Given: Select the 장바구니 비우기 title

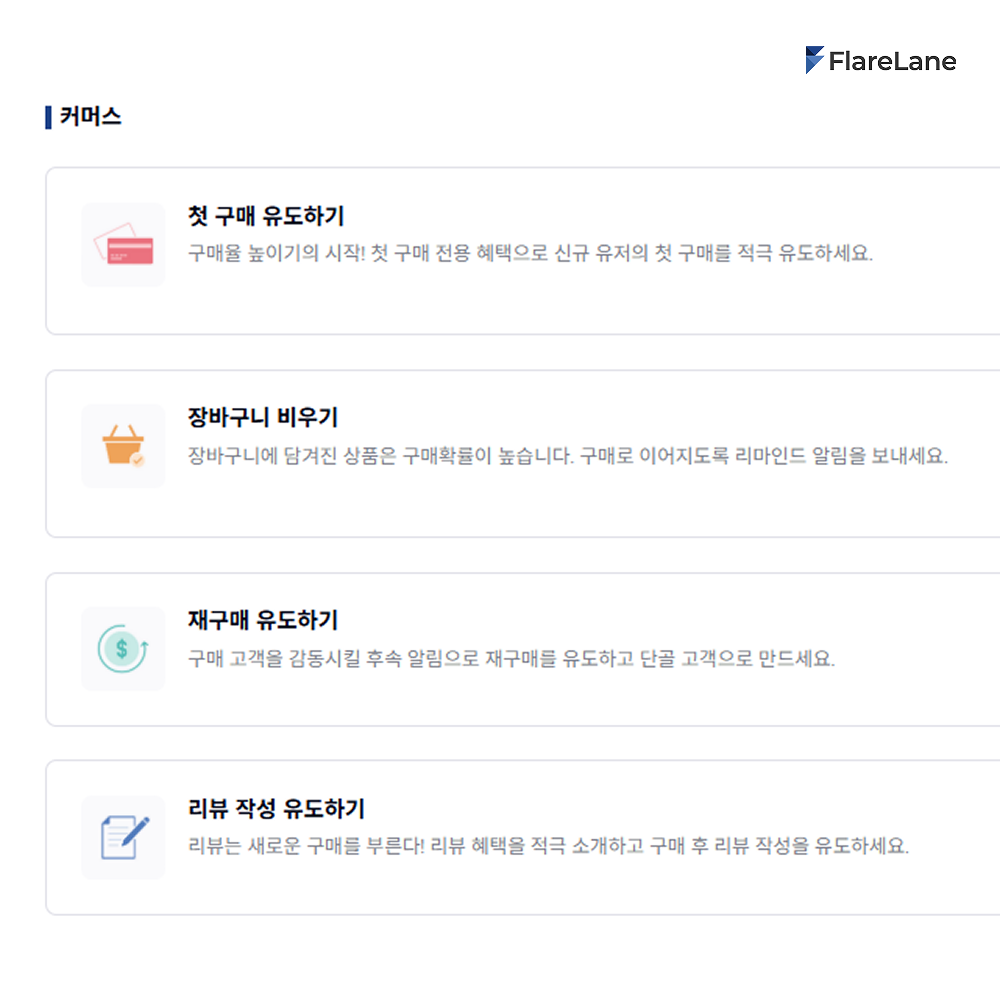Looking at the screenshot, I should pos(263,418).
